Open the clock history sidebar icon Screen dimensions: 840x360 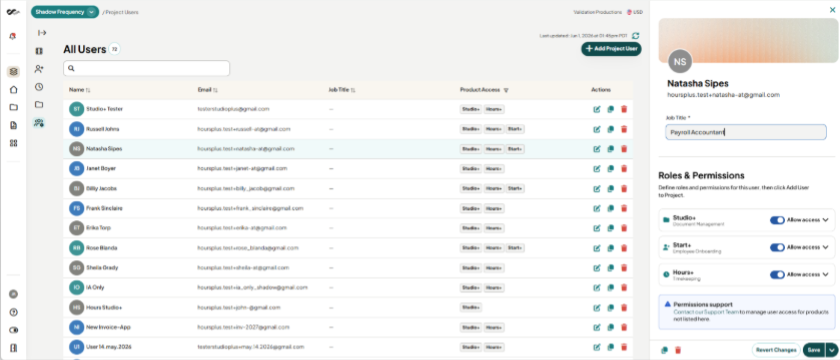pos(39,87)
